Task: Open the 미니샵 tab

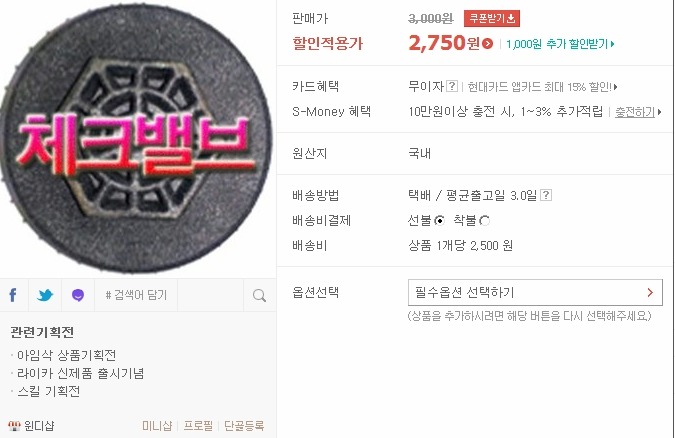Action: tap(157, 426)
